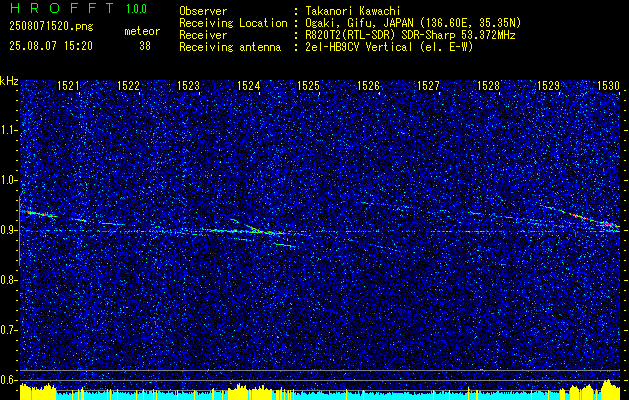
Task: Click time marker 1526
Action: tap(368, 85)
